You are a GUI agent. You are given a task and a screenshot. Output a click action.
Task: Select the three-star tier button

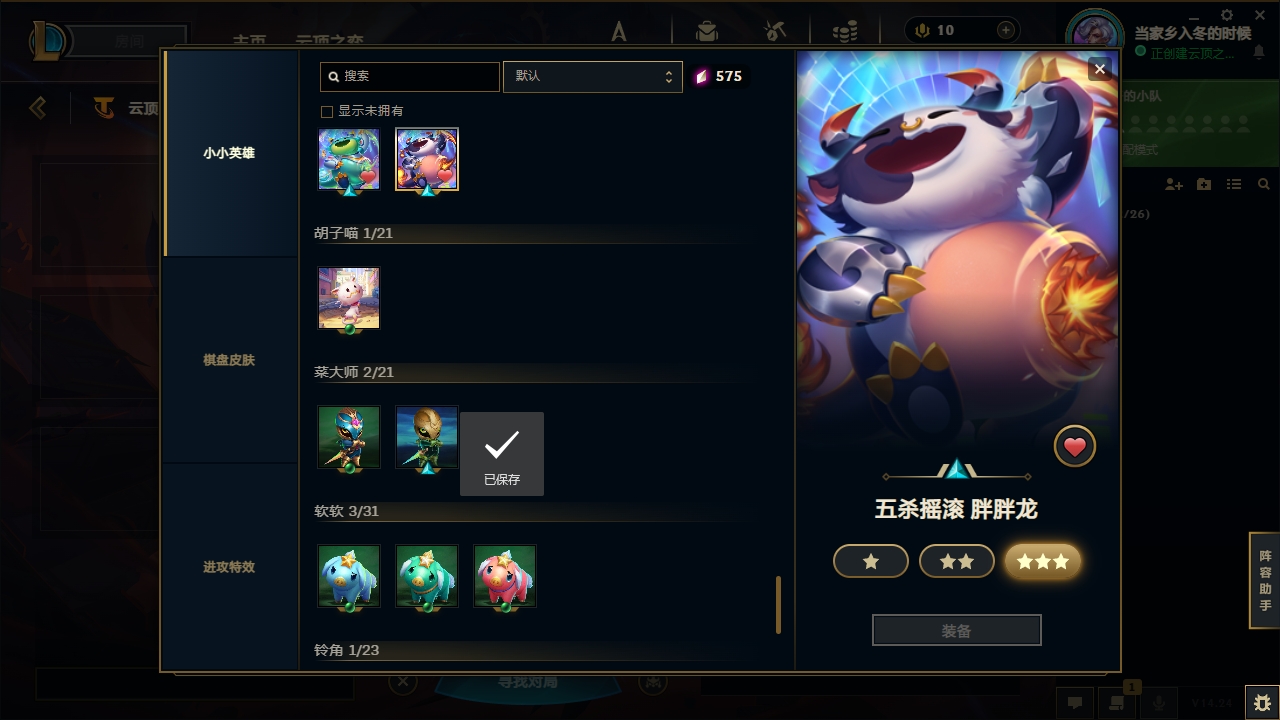[x=1043, y=562]
